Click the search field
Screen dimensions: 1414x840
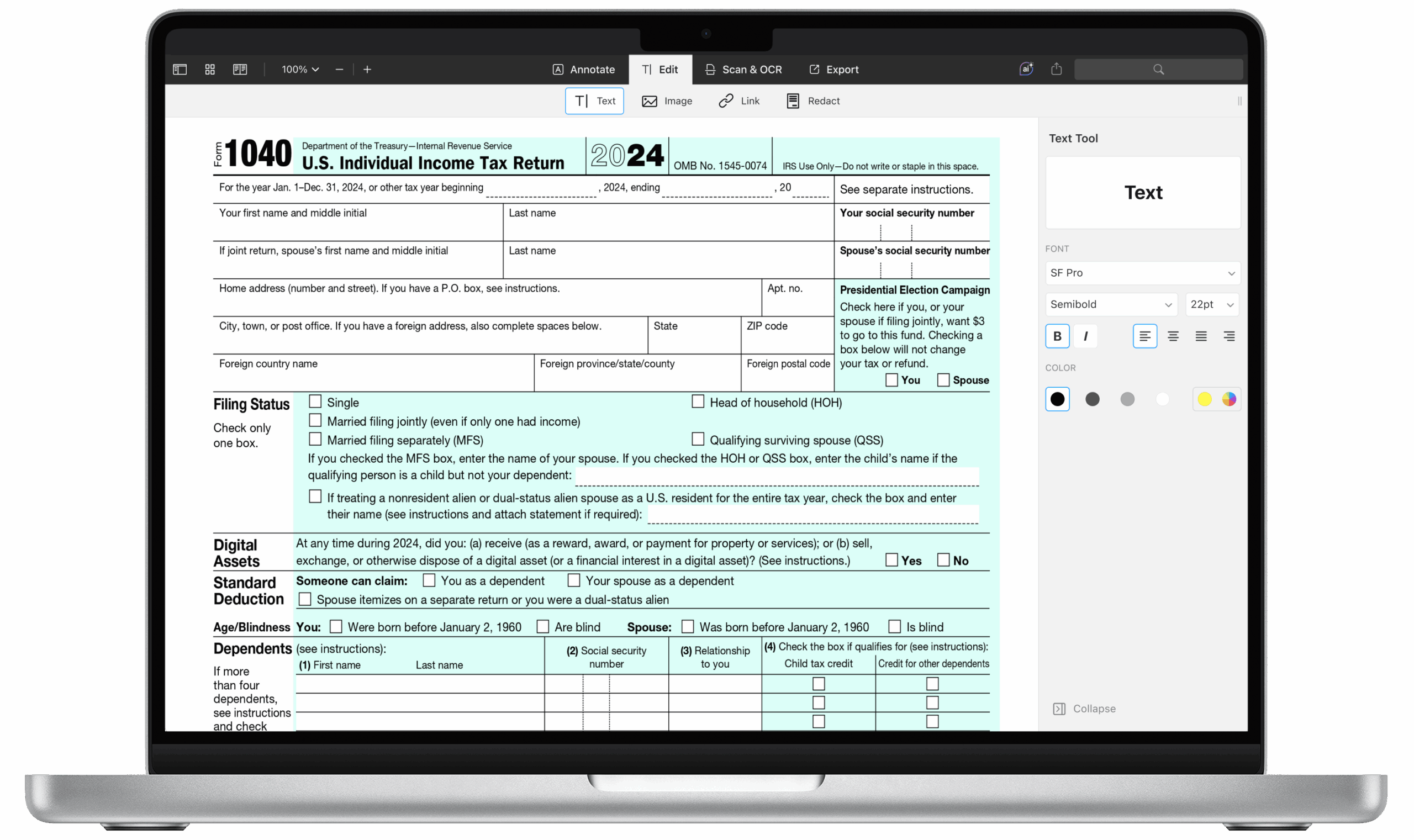(x=1158, y=68)
